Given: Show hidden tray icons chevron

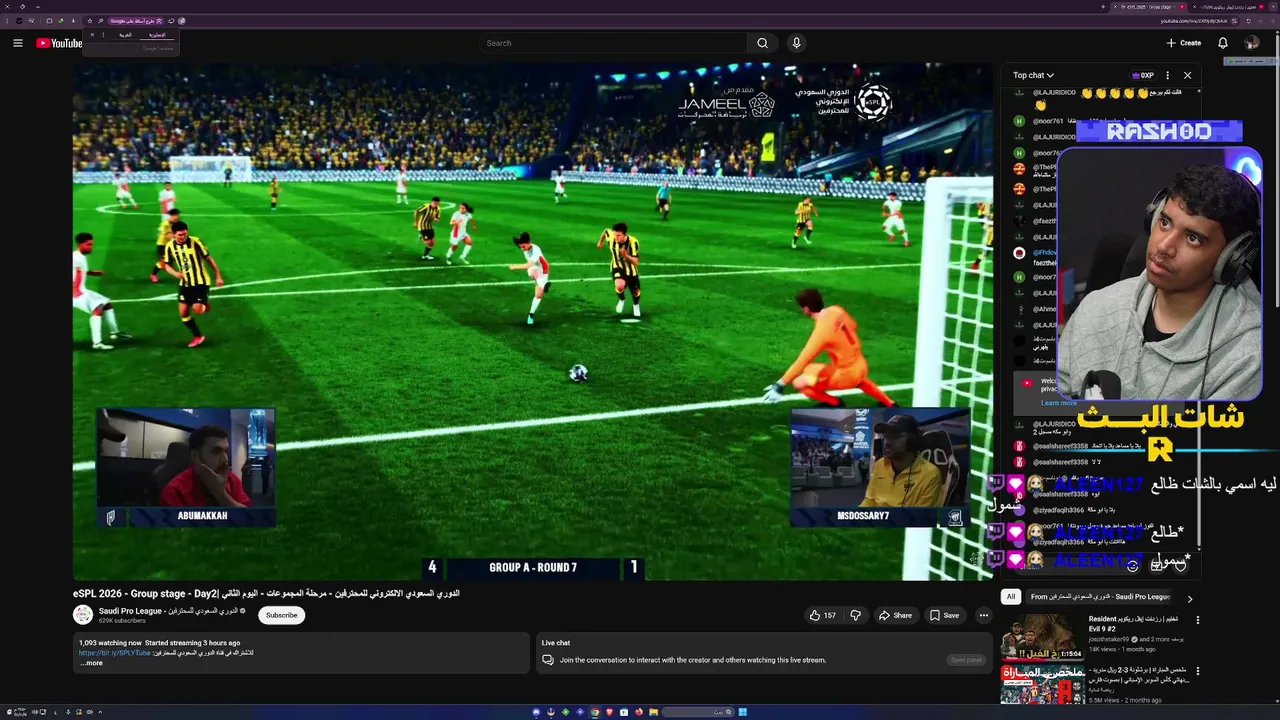Looking at the screenshot, I should [x=100, y=712].
